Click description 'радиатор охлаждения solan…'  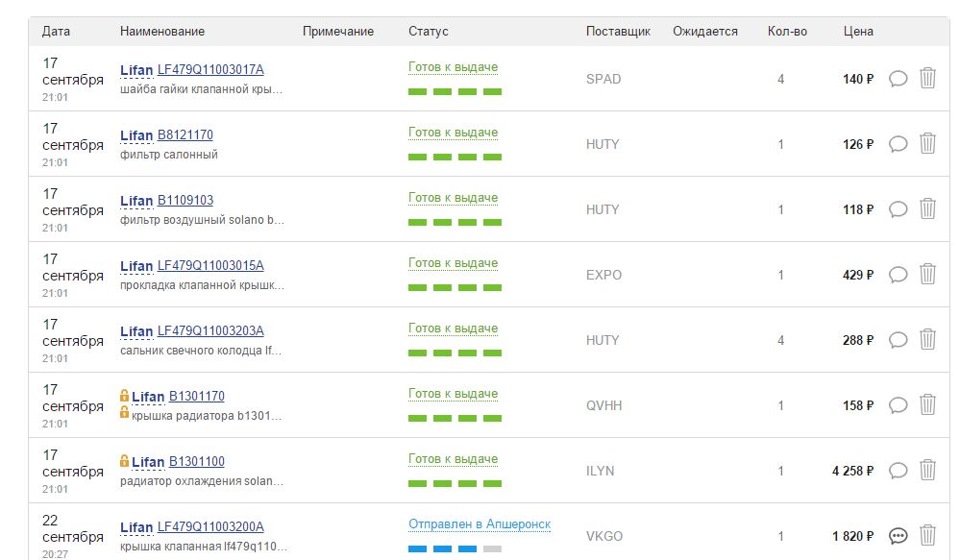[202, 481]
